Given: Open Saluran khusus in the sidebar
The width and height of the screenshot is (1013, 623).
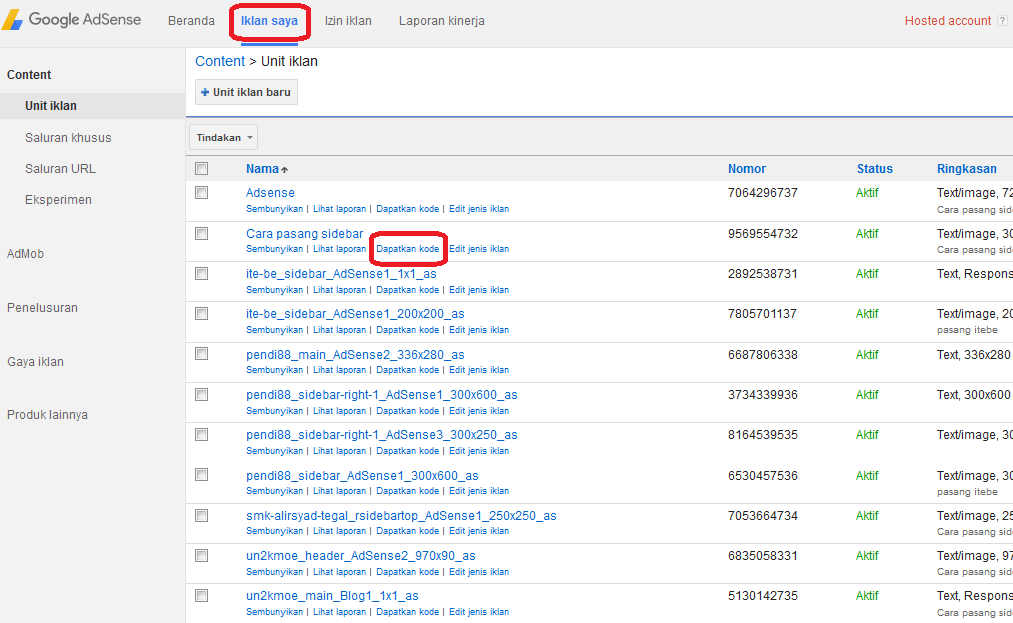Looking at the screenshot, I should click(65, 137).
